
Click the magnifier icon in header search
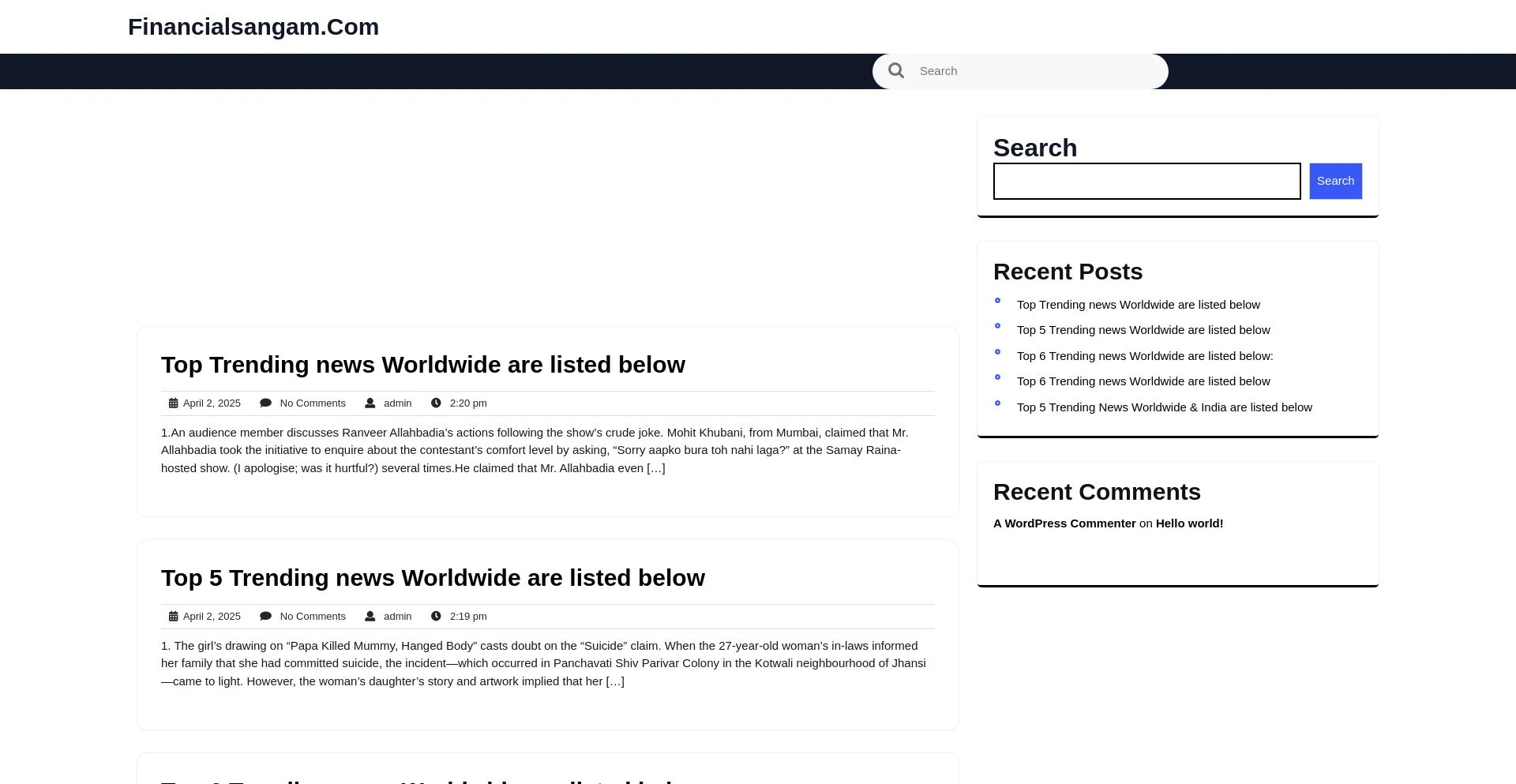895,71
